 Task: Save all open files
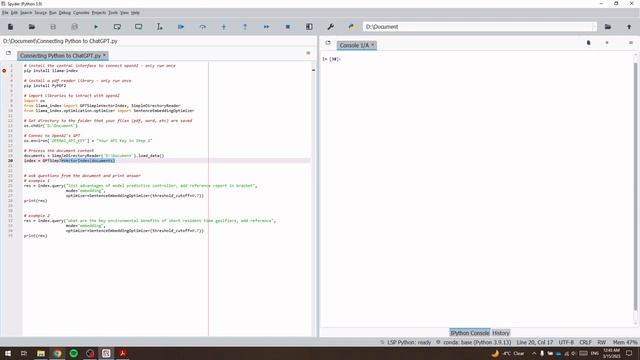74,27
